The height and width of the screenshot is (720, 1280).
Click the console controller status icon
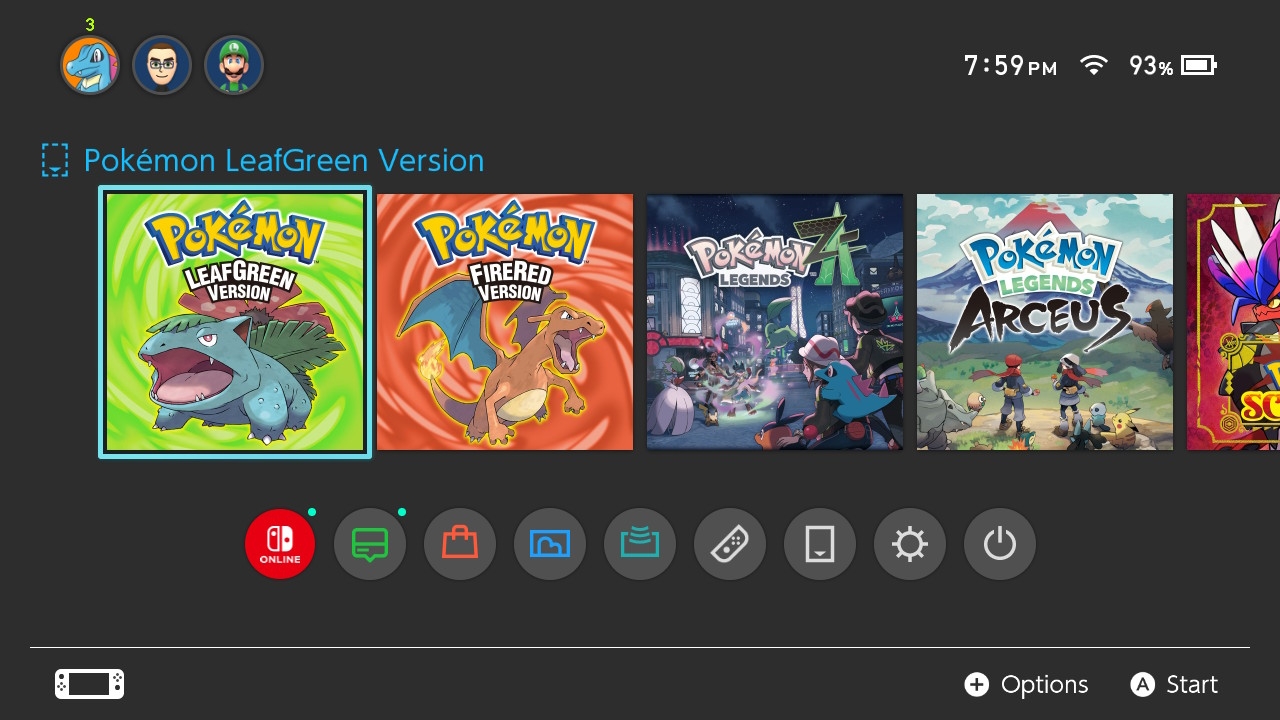point(90,684)
